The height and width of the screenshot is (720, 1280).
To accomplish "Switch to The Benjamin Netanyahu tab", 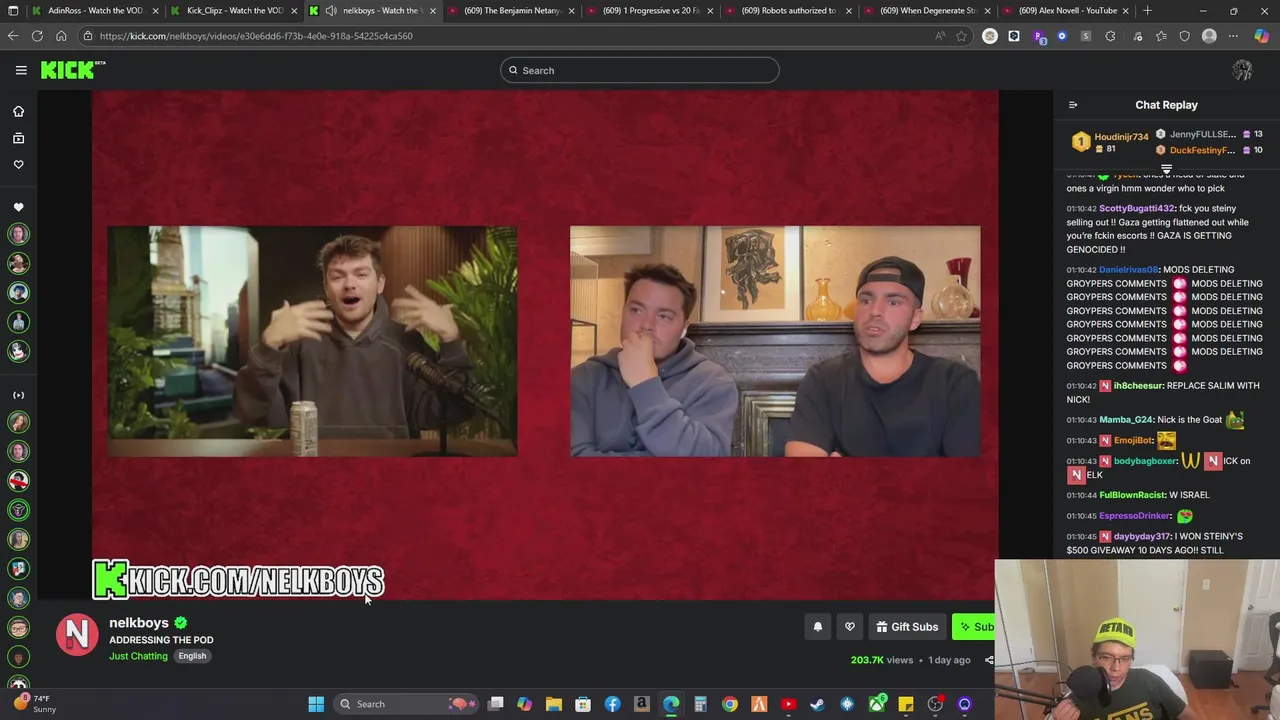I will 510,11.
